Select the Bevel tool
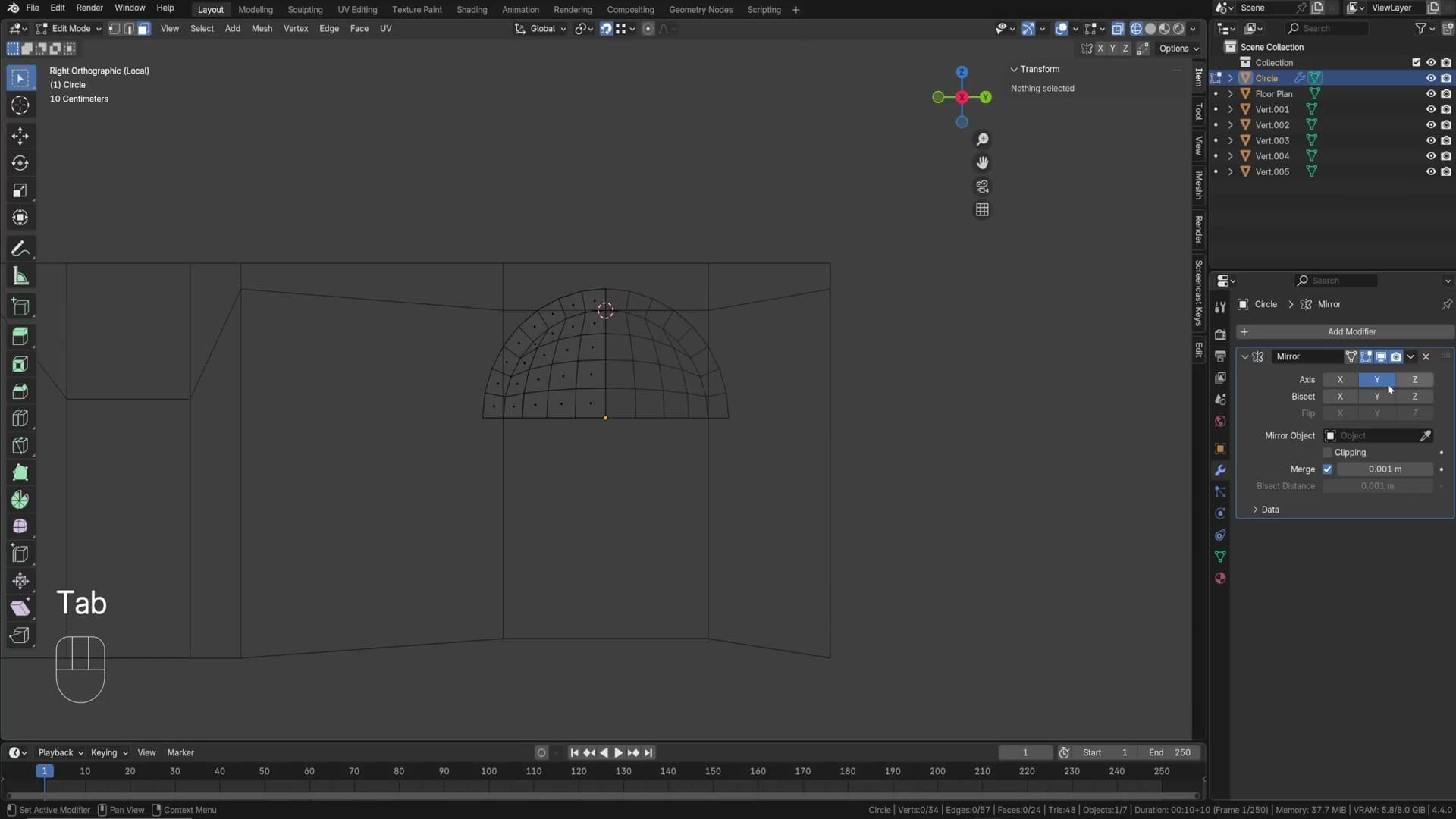The image size is (1456, 819). [20, 391]
